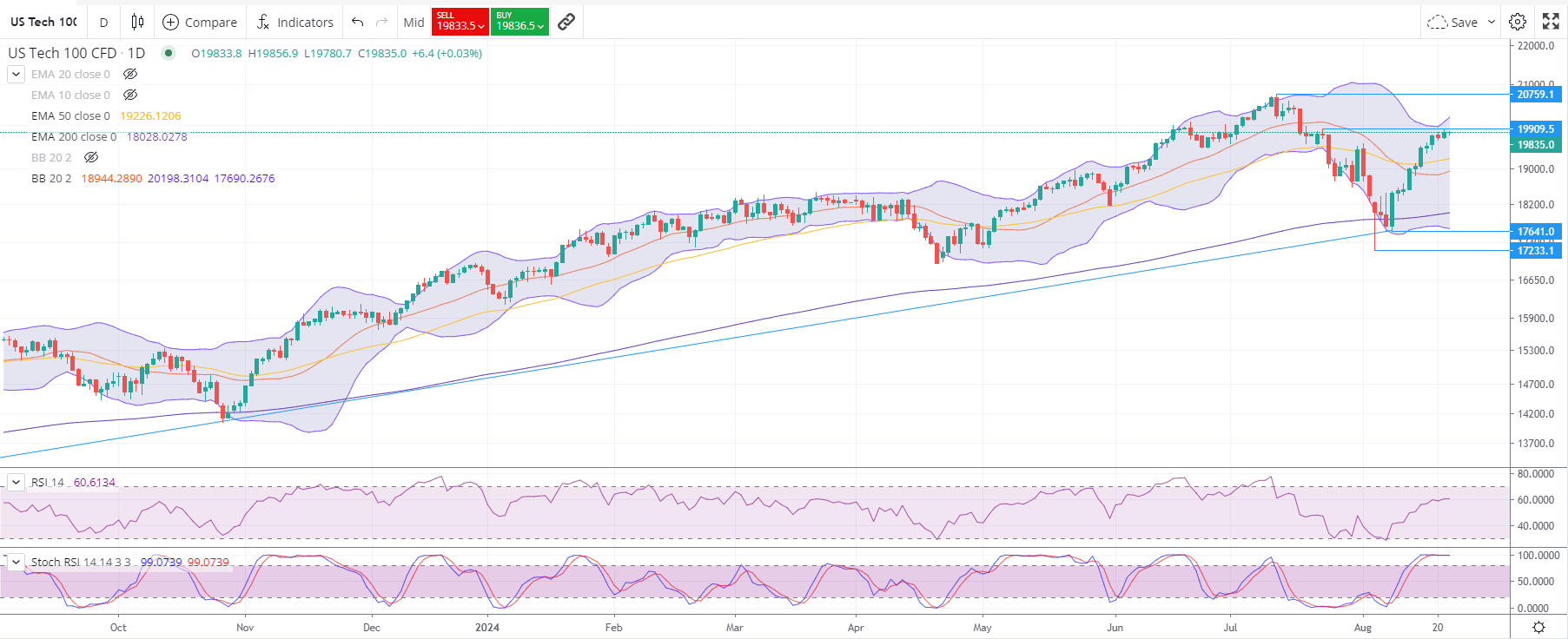Screen dimensions: 1568x639
Task: Collapse the indicator legend list
Action: [16, 74]
